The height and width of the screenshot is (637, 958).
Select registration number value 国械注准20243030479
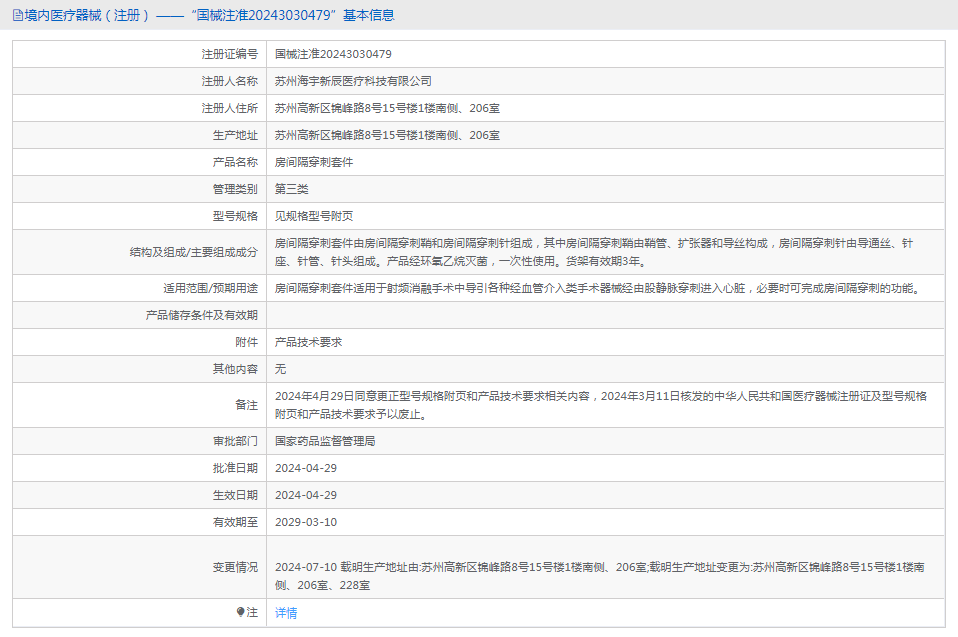coord(333,54)
